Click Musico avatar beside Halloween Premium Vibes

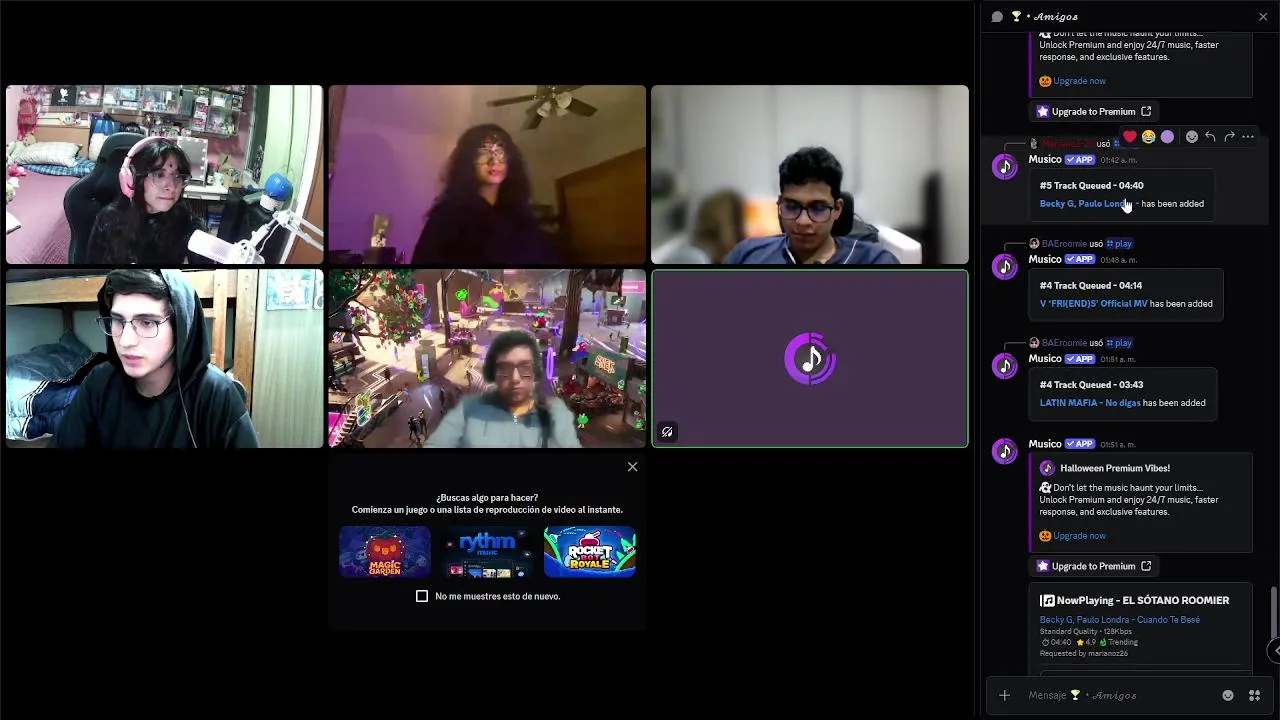pyautogui.click(x=1005, y=451)
